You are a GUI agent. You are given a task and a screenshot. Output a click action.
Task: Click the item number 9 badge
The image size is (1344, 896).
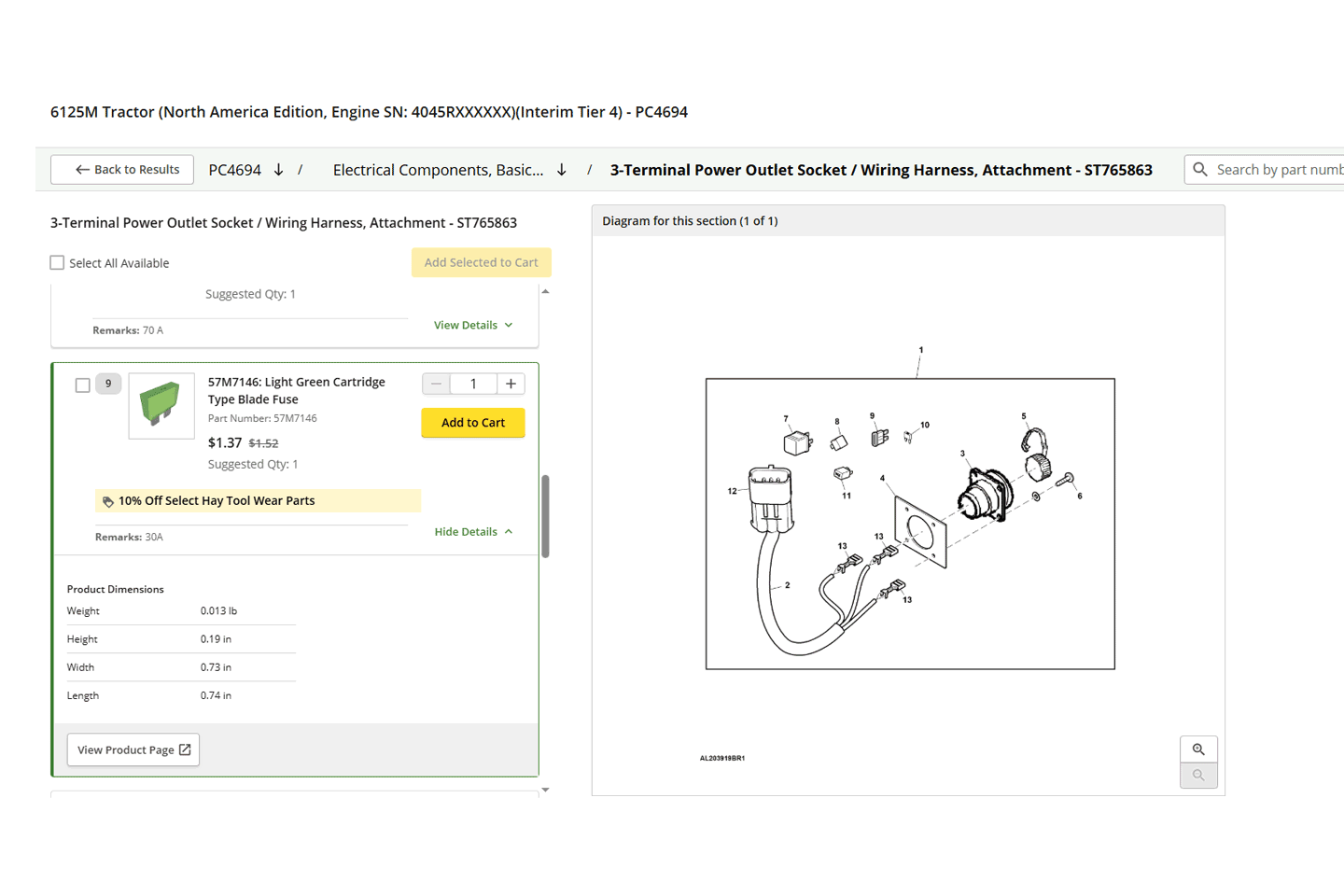point(108,384)
